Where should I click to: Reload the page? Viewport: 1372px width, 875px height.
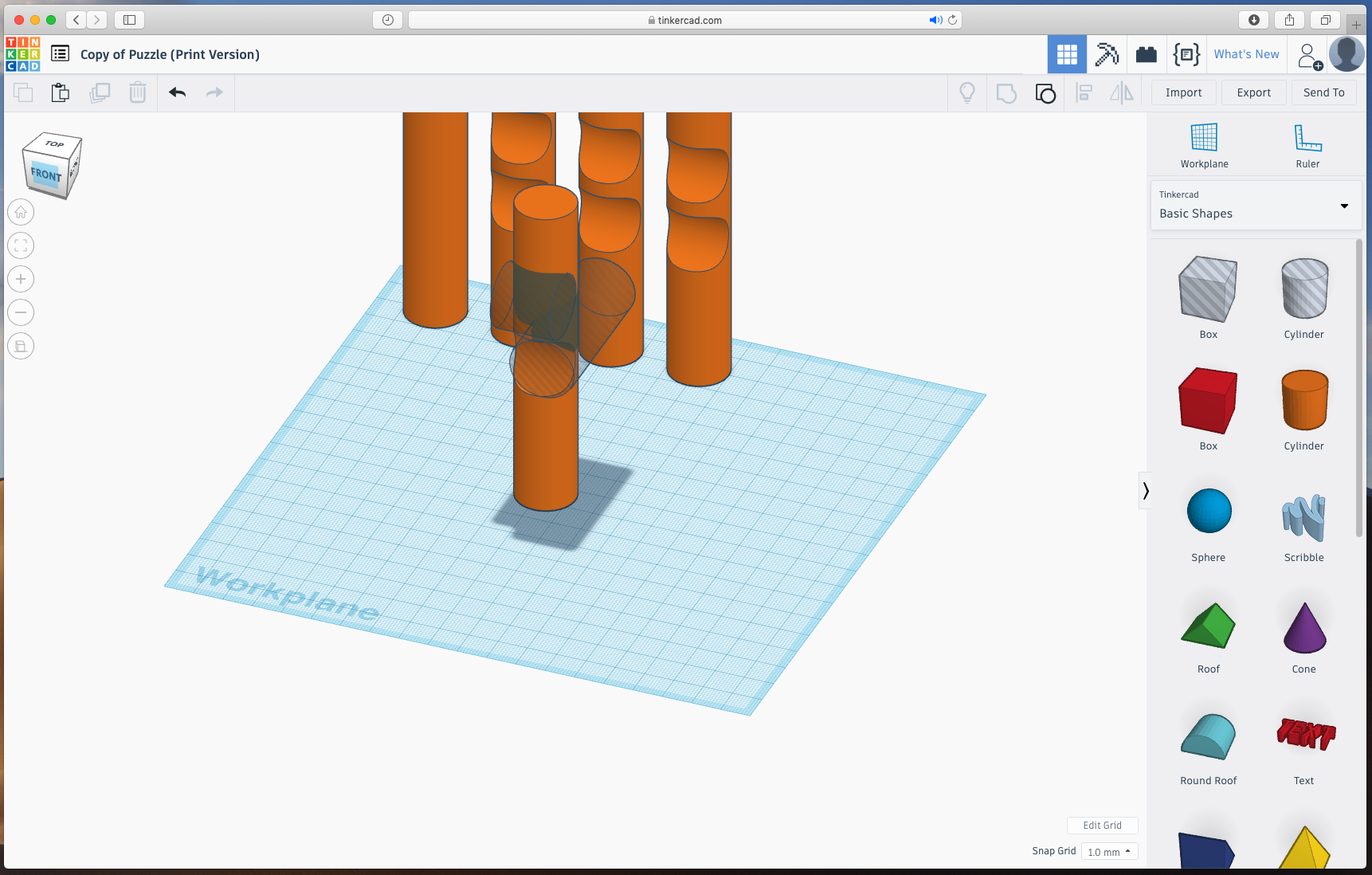point(952,20)
